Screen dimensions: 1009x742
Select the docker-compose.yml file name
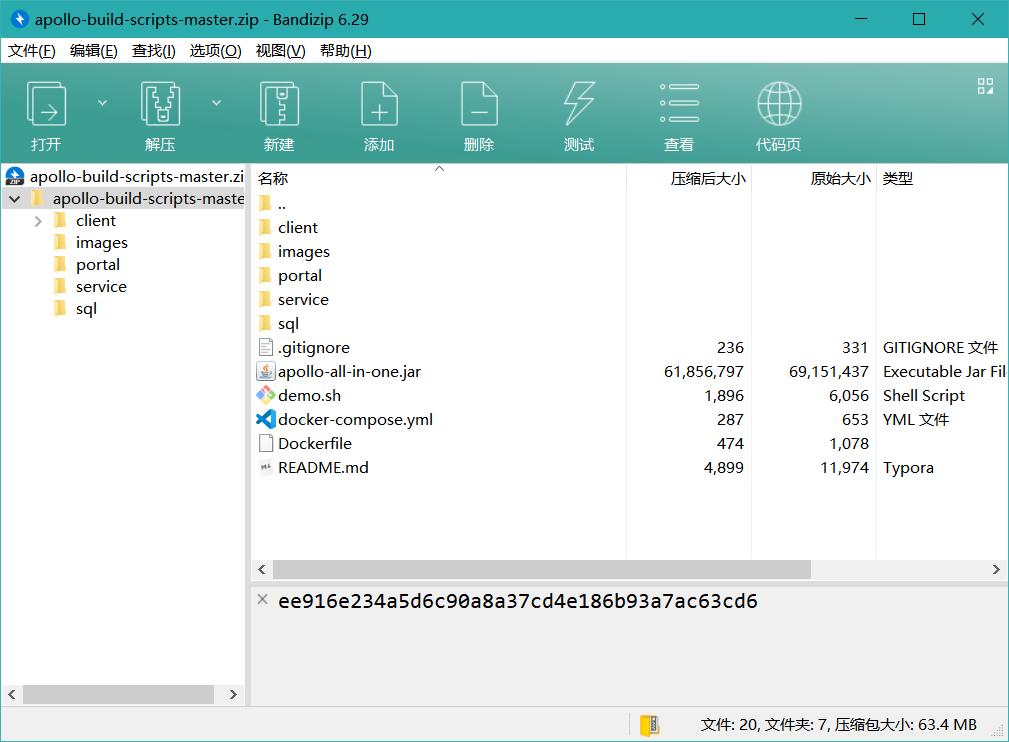pos(355,420)
